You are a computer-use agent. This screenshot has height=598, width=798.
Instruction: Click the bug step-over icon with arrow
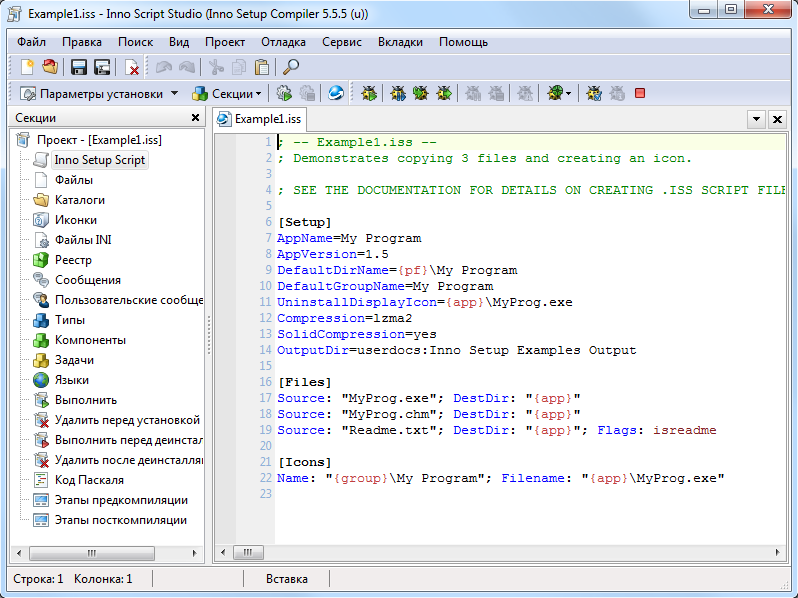(x=444, y=93)
